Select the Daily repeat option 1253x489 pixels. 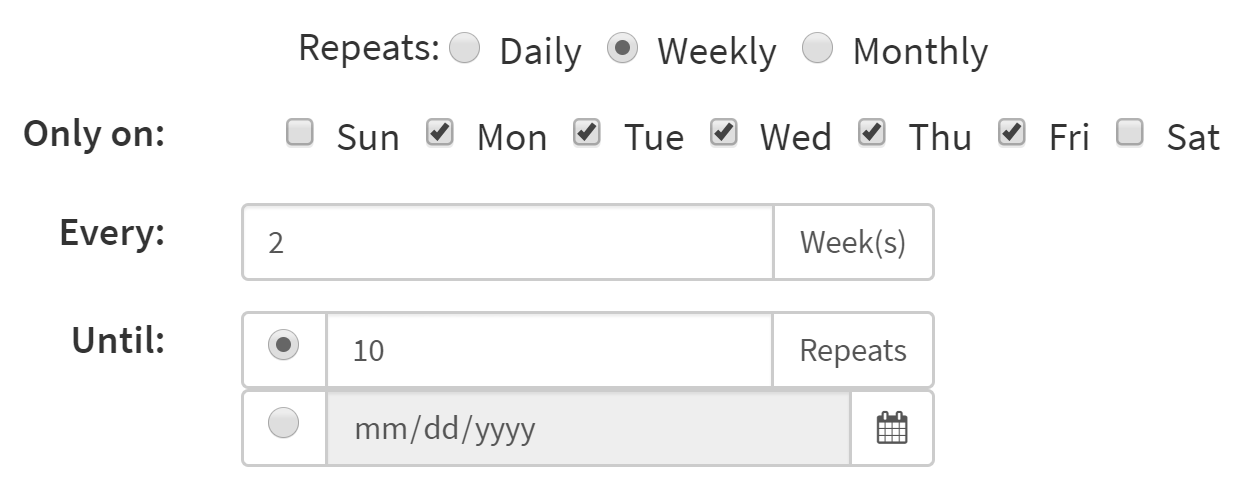[x=465, y=48]
